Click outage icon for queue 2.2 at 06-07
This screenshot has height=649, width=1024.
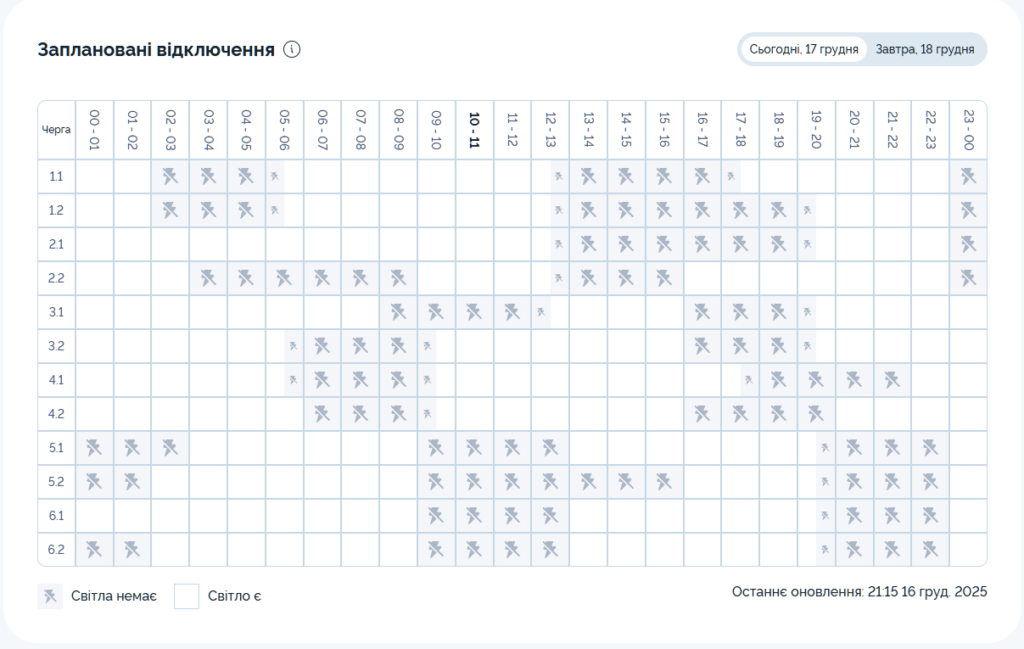(x=322, y=278)
